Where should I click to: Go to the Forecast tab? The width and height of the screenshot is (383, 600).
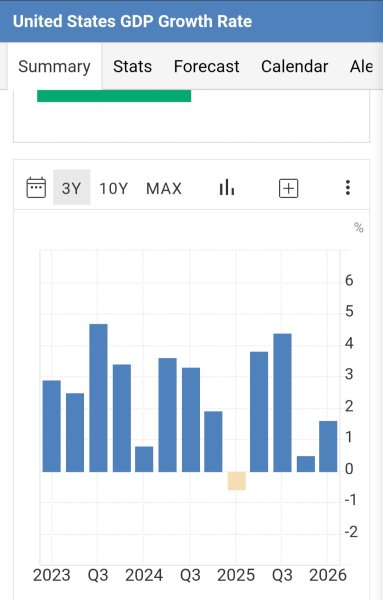click(207, 66)
